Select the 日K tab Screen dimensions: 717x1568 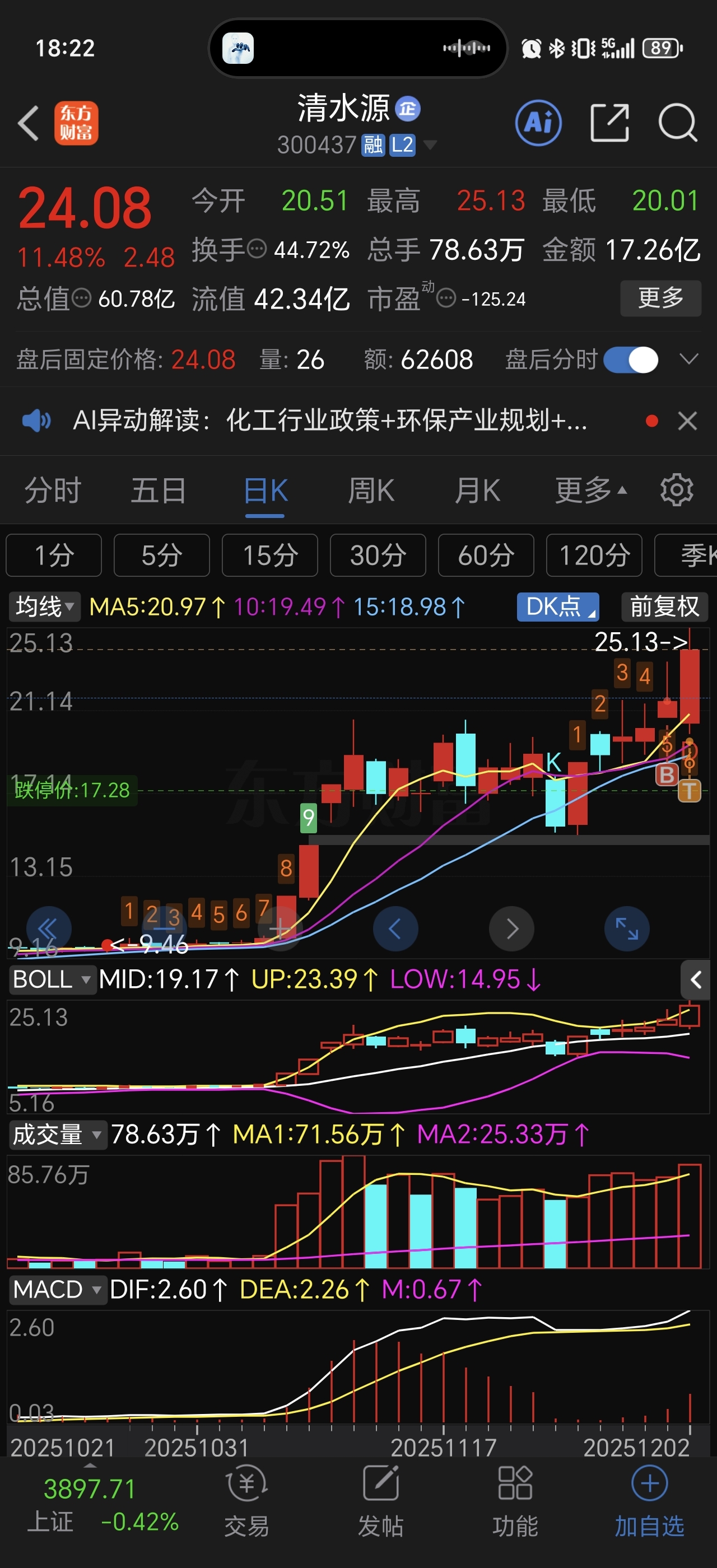266,490
